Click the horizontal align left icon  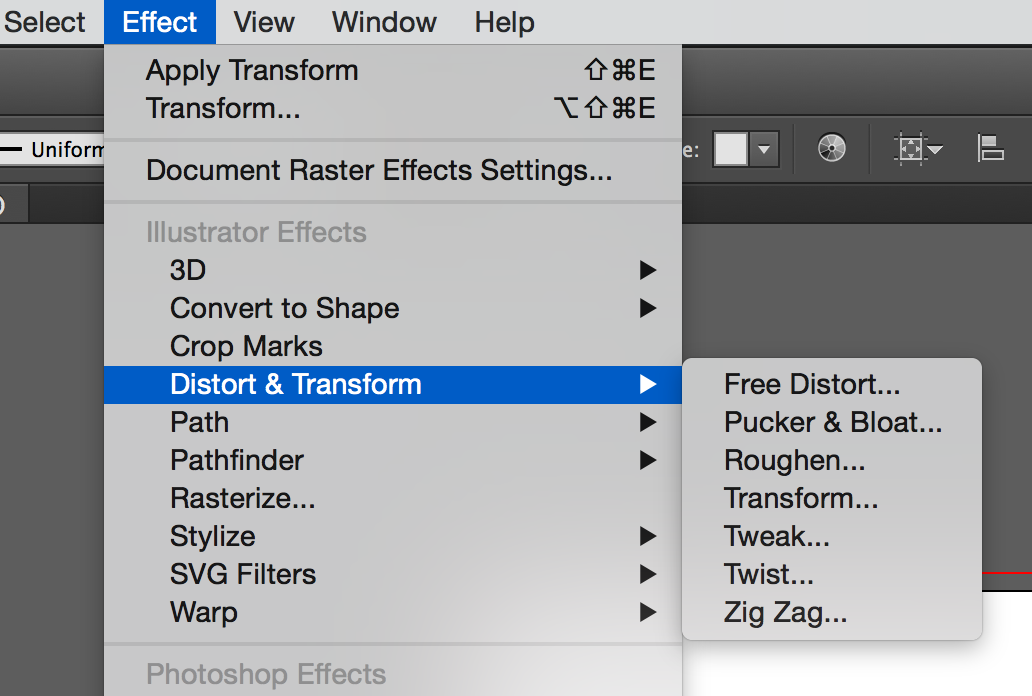(x=990, y=149)
